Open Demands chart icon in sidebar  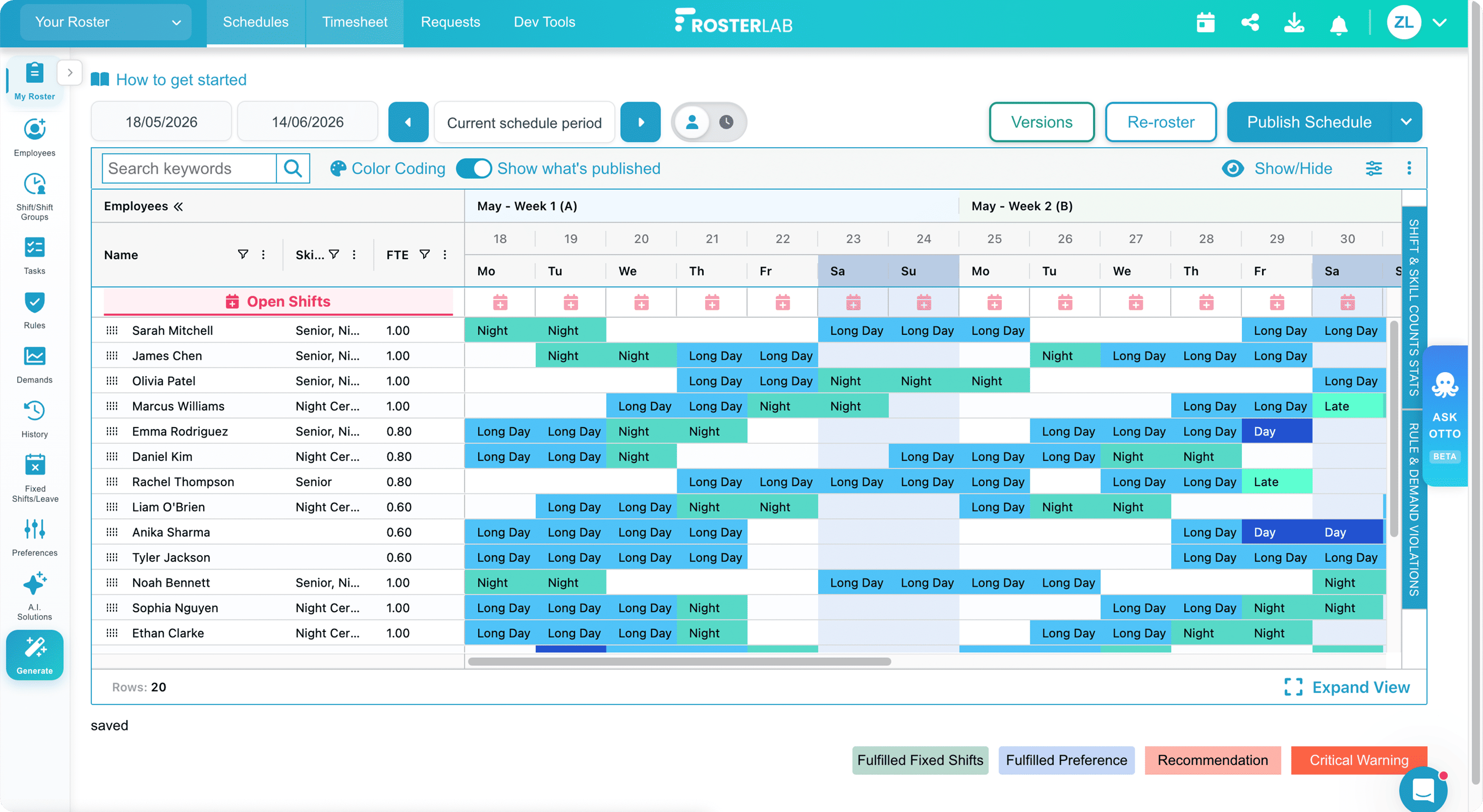[34, 365]
